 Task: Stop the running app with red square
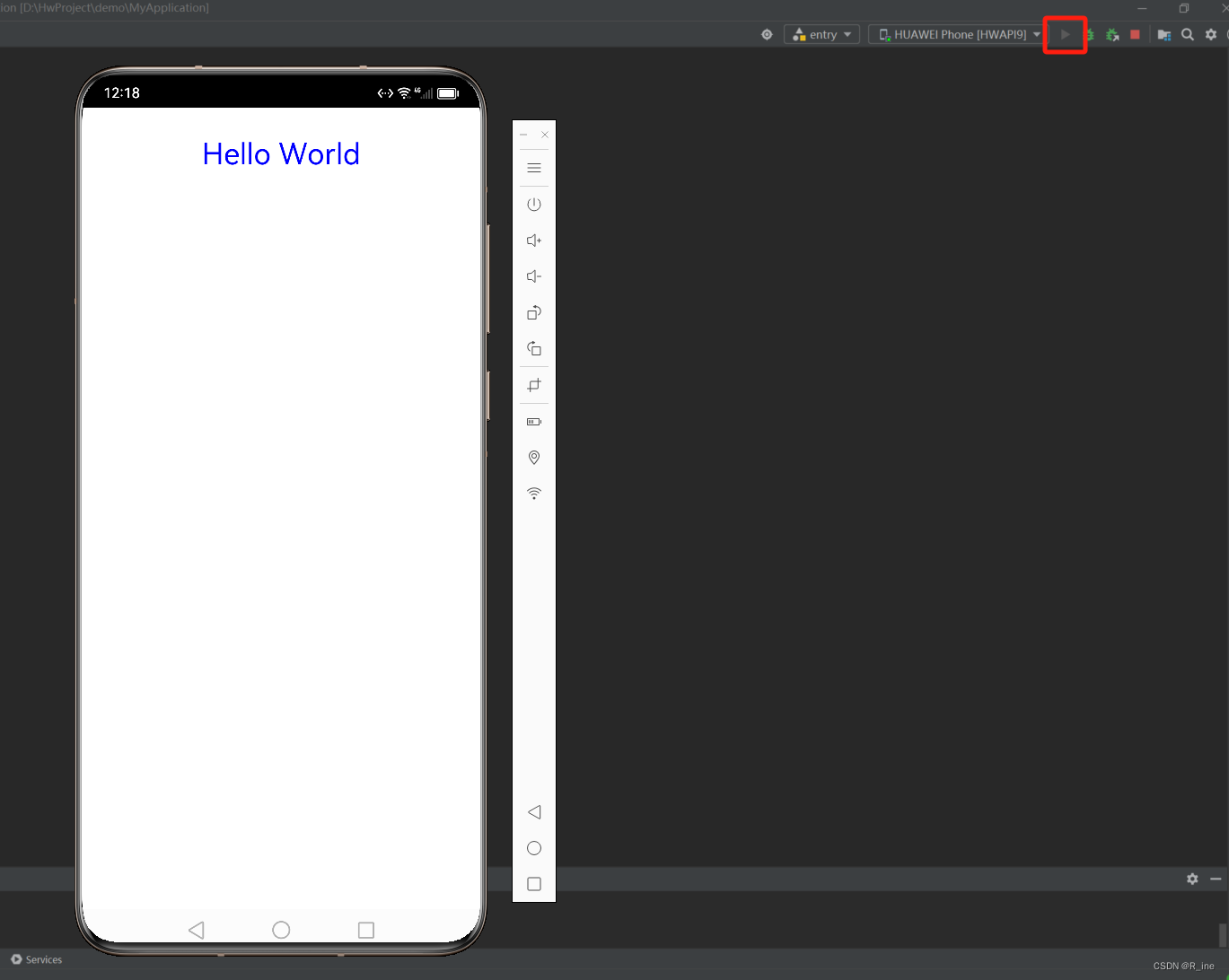1135,34
